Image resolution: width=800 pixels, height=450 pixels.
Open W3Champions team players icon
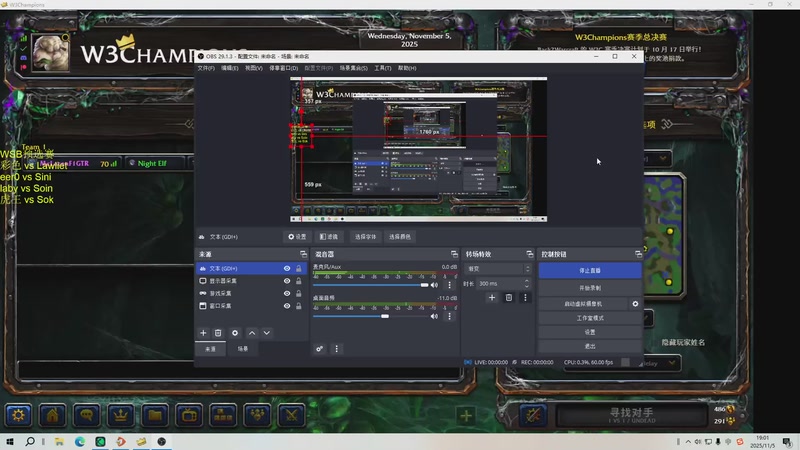point(258,415)
